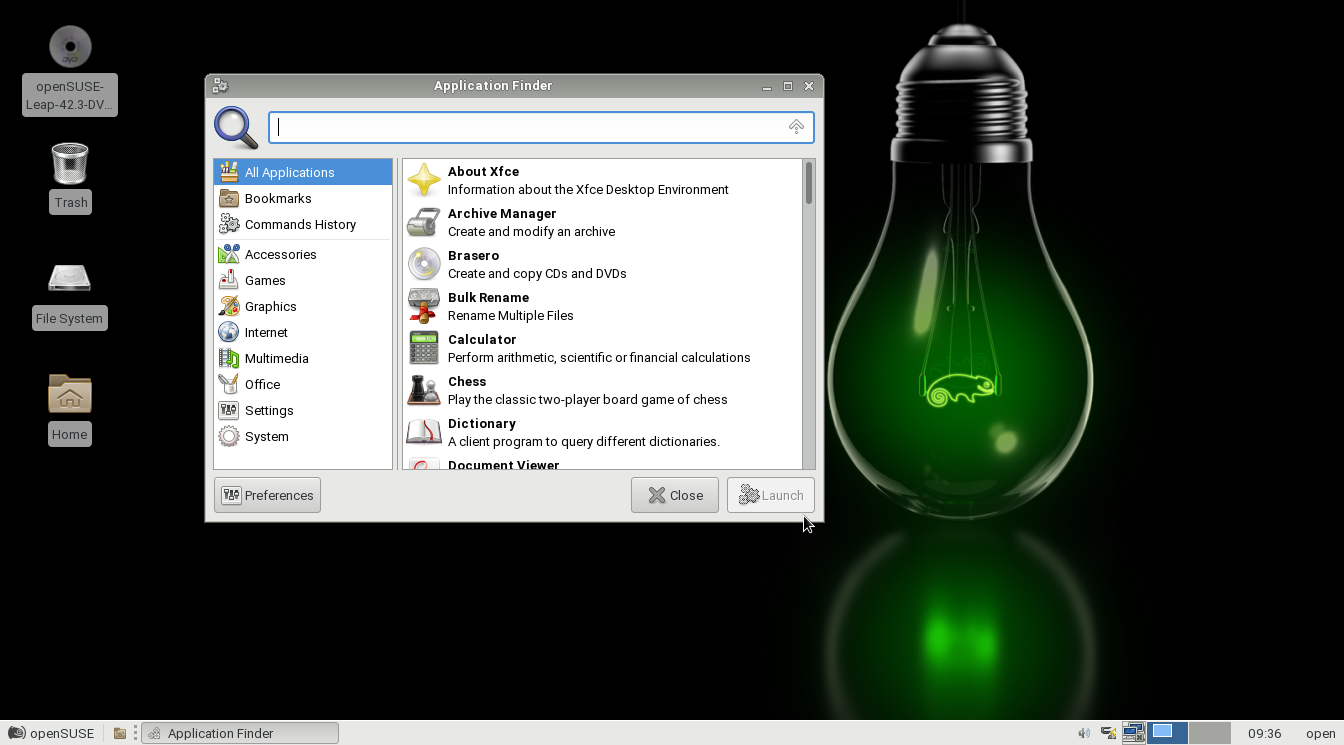
Task: Select the Dictionary book icon
Action: (424, 432)
